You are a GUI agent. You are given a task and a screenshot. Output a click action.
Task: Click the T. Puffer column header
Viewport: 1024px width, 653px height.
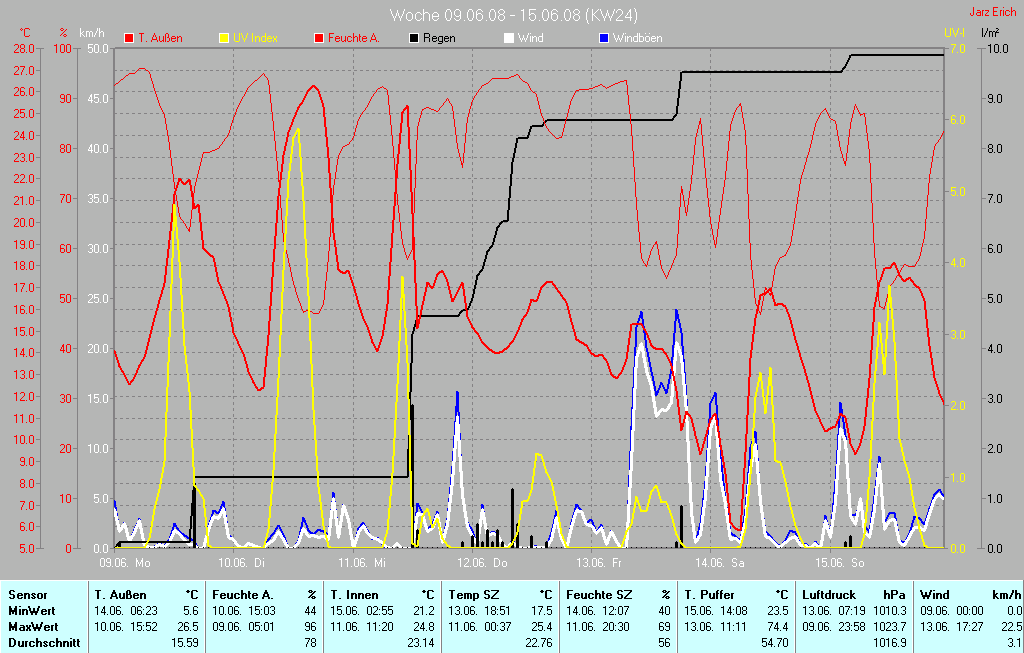coord(708,595)
